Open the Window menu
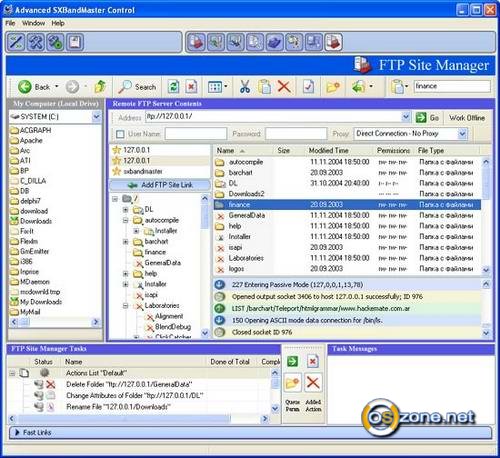The width and height of the screenshot is (500, 458). tap(33, 23)
